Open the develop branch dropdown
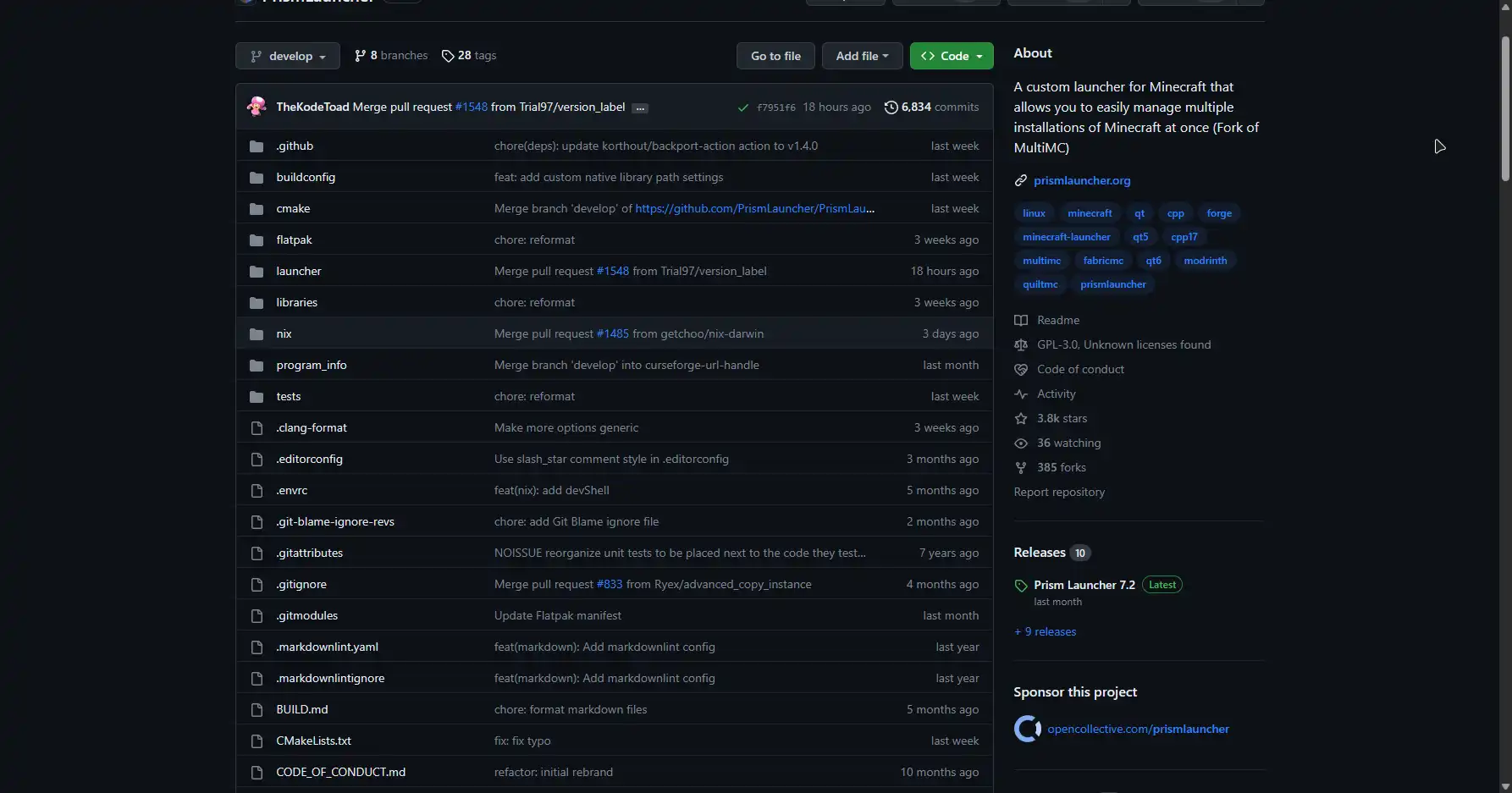This screenshot has height=793, width=1512. coord(288,56)
